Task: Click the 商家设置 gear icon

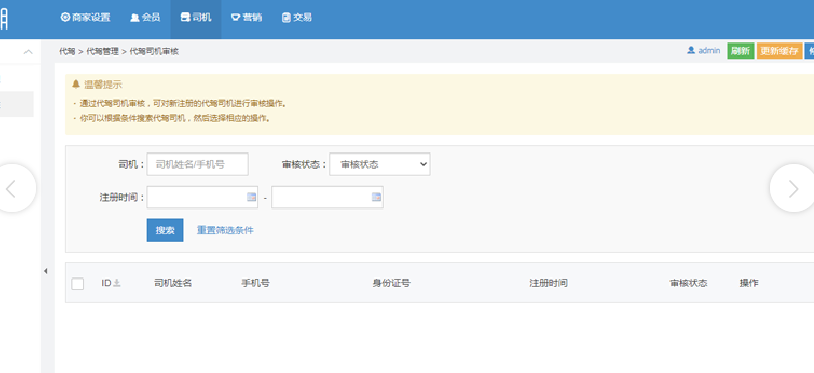Action: click(x=65, y=17)
